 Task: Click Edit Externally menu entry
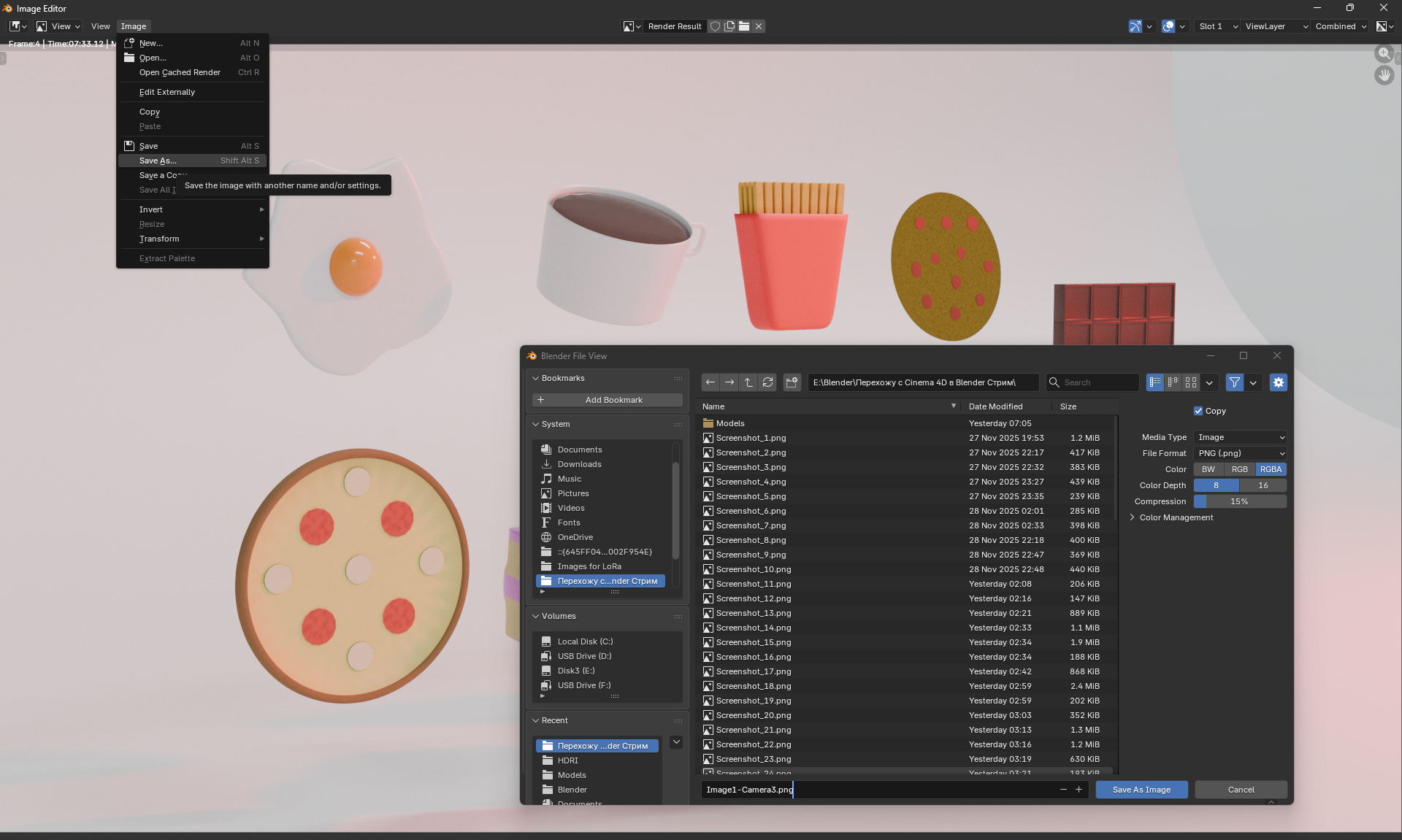point(167,92)
